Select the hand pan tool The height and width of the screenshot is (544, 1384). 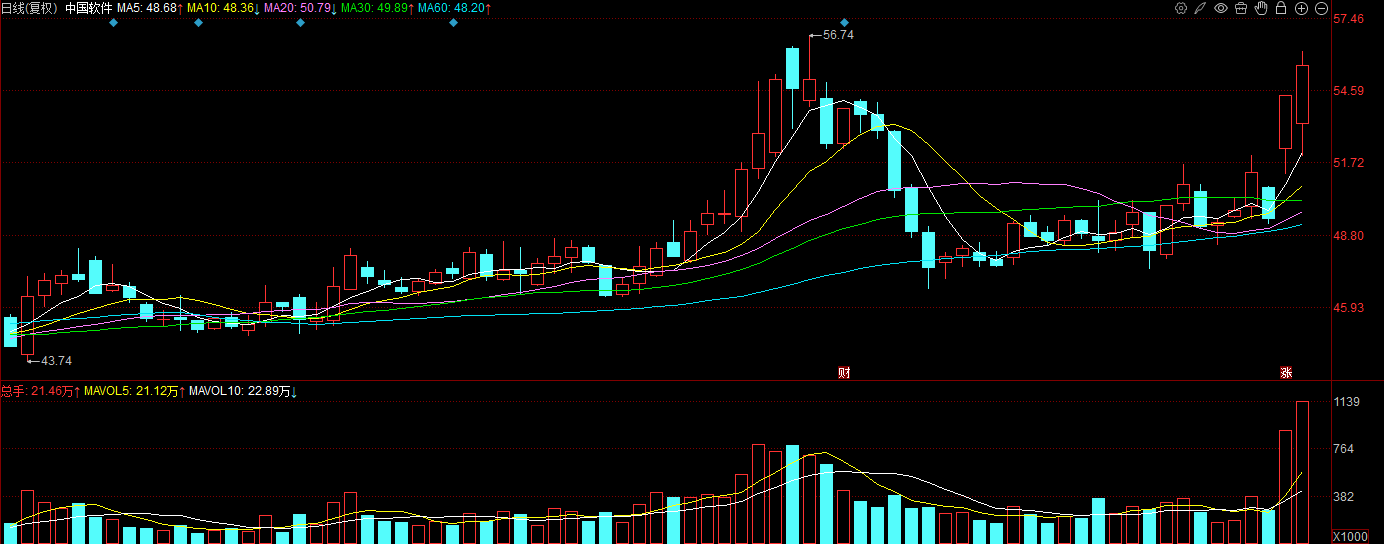(1261, 8)
